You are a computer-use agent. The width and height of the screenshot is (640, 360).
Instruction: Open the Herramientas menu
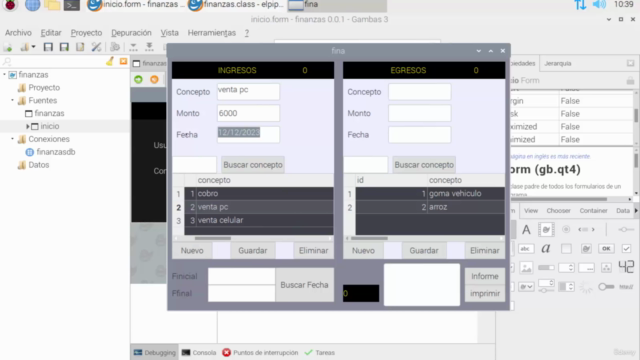click(212, 33)
